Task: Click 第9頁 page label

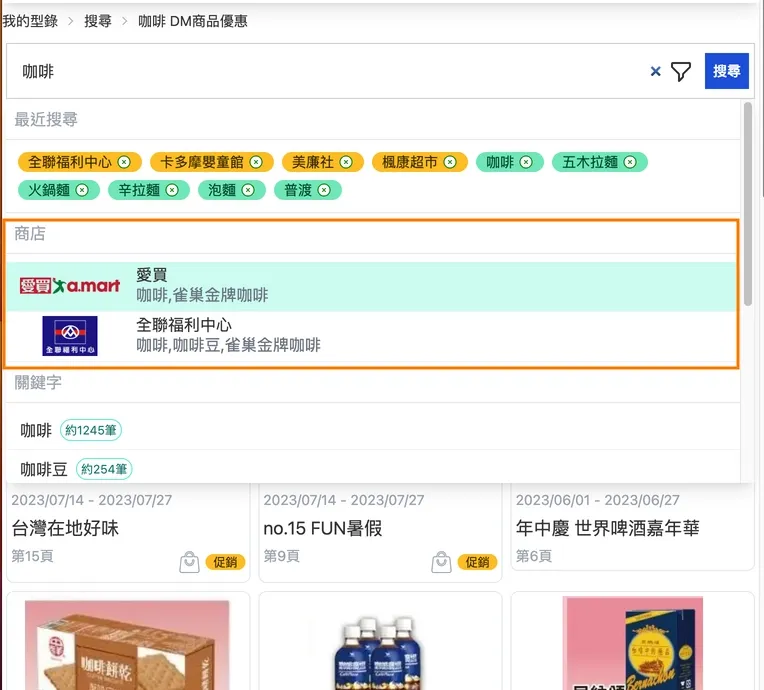Action: (282, 556)
